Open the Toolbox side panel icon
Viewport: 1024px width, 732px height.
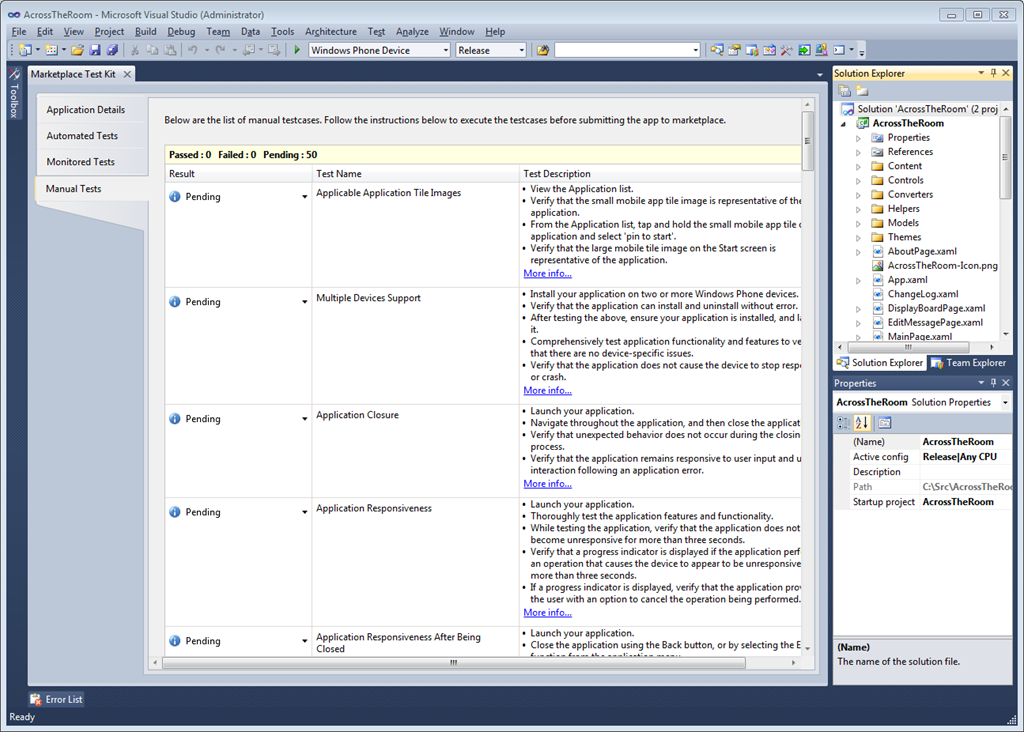tap(13, 95)
